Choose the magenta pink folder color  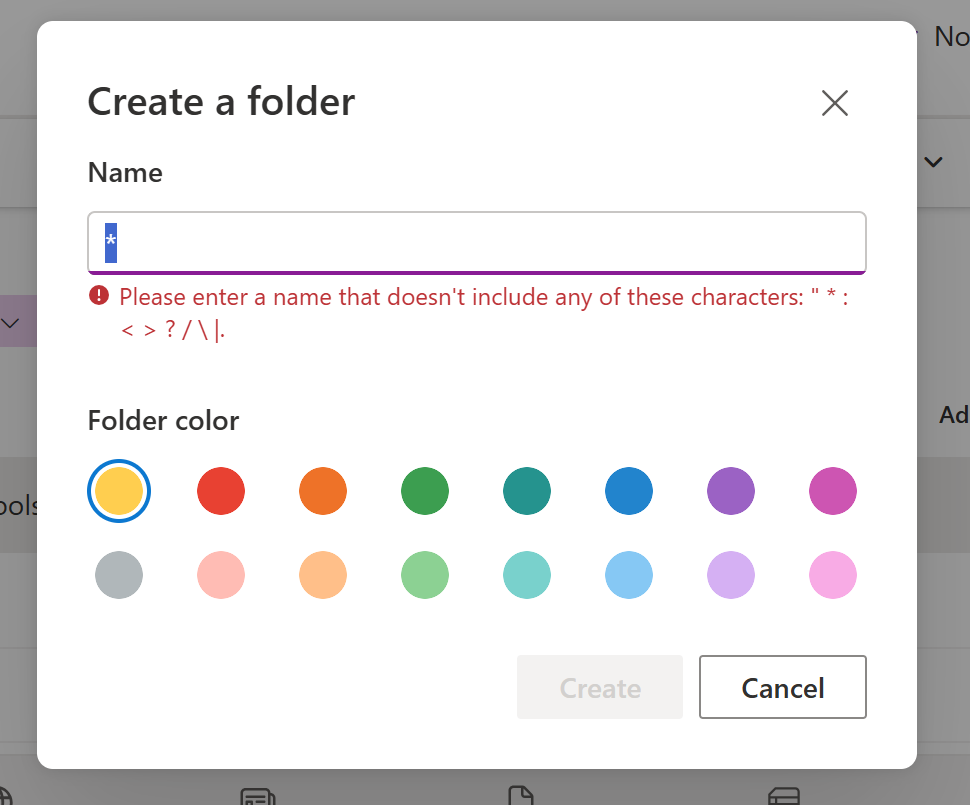click(833, 491)
